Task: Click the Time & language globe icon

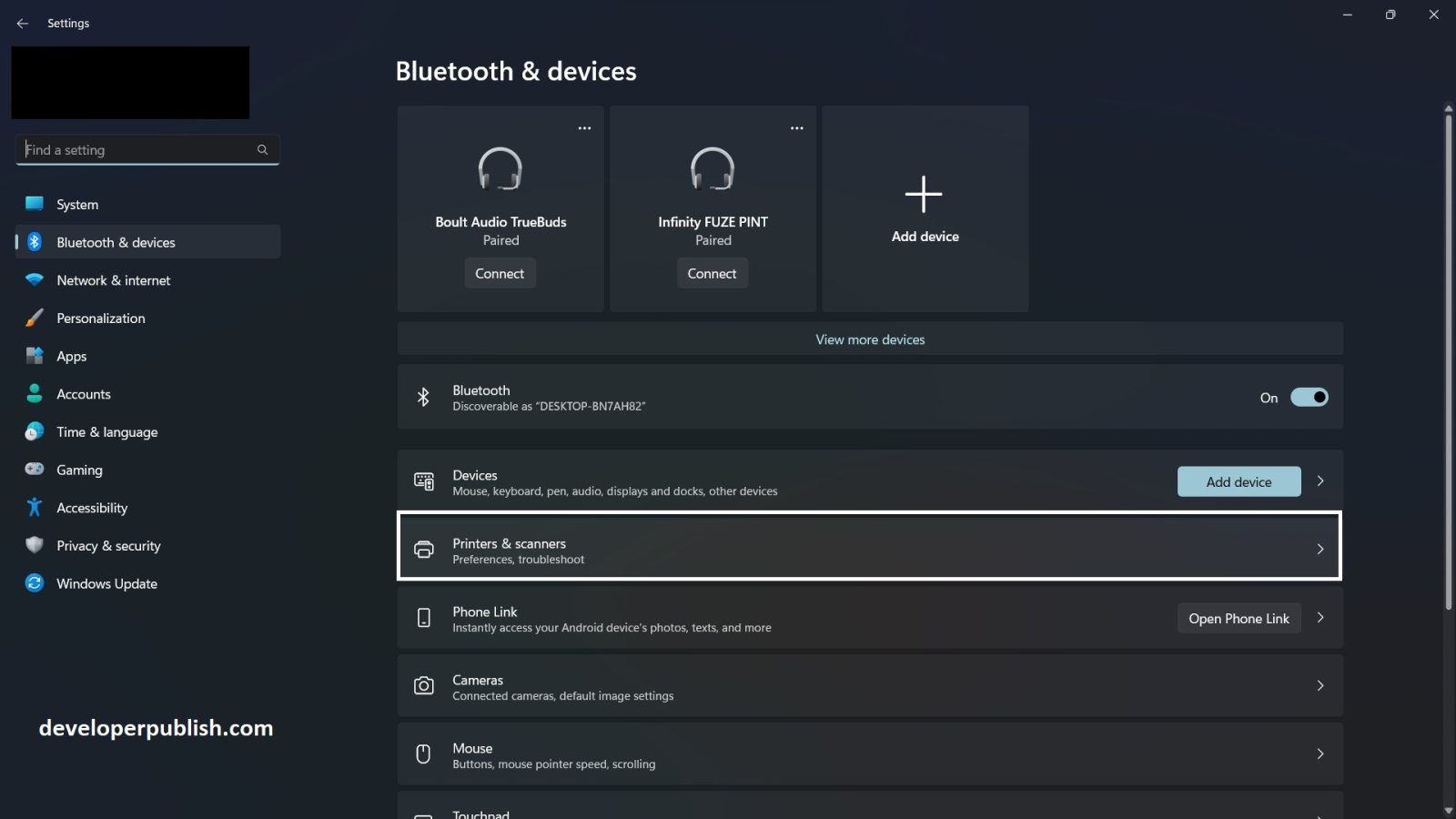Action: click(x=35, y=431)
